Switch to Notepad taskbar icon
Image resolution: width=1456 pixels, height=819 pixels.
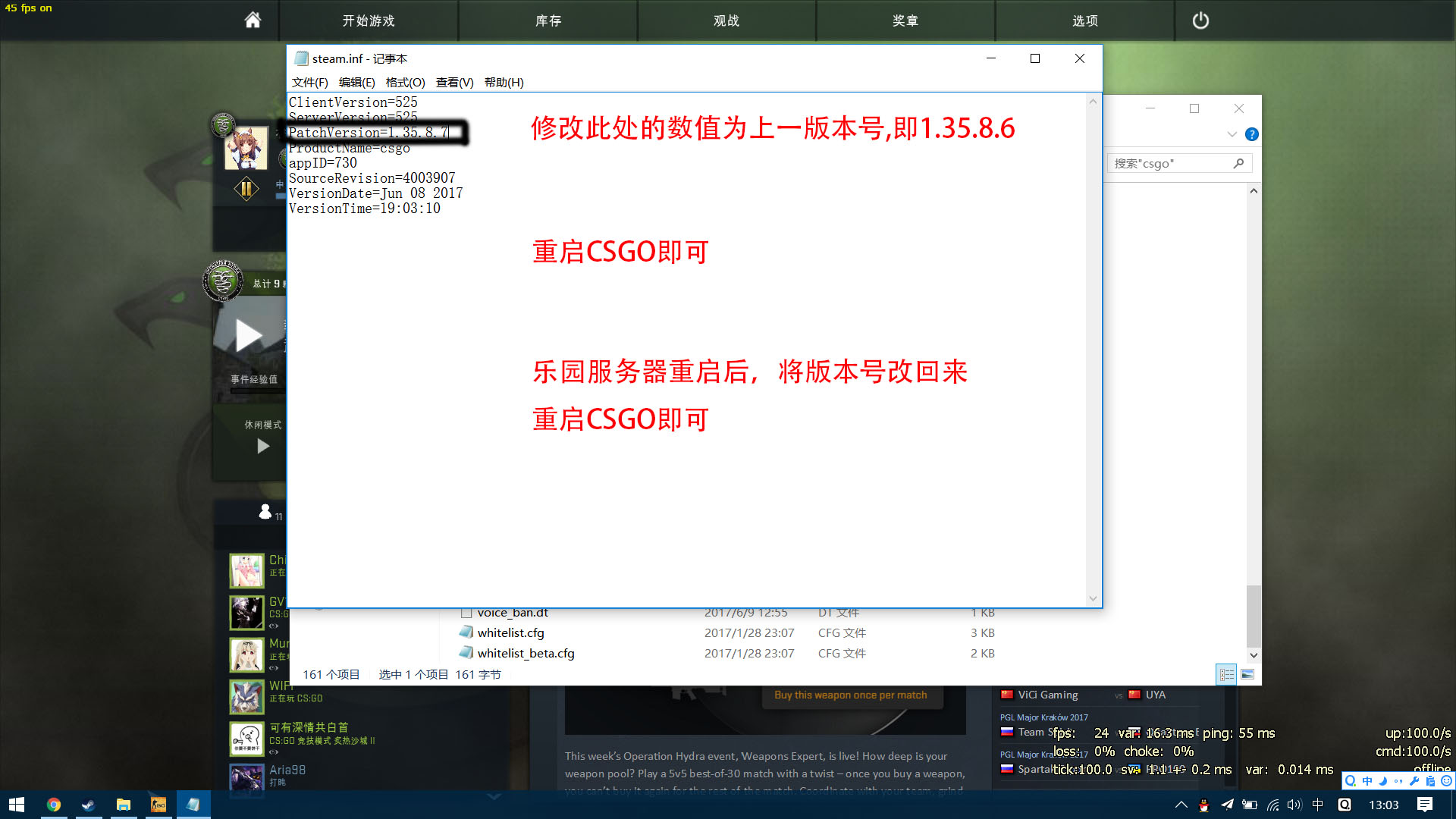193,805
